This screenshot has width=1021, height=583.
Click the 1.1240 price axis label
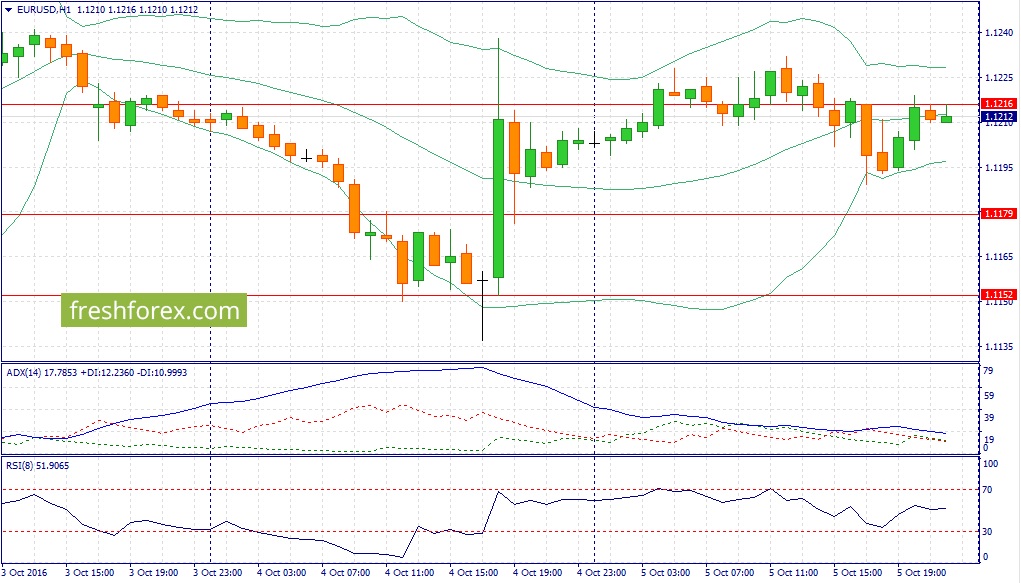(x=1000, y=33)
